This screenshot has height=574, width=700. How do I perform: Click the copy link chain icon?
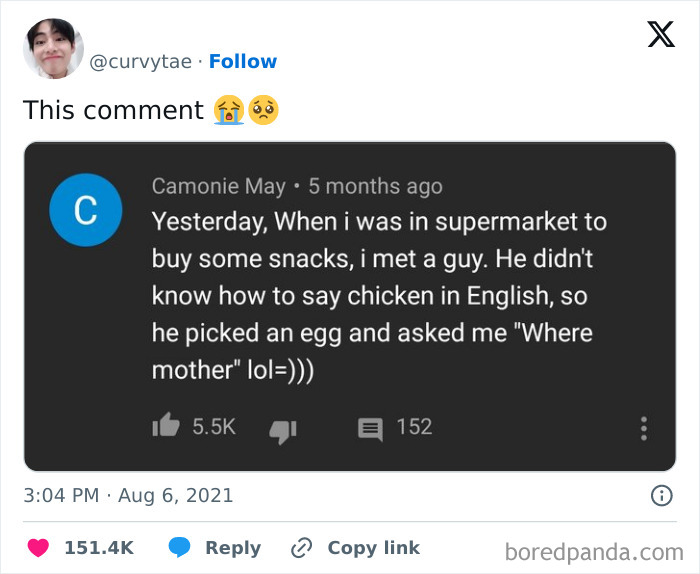(x=301, y=548)
